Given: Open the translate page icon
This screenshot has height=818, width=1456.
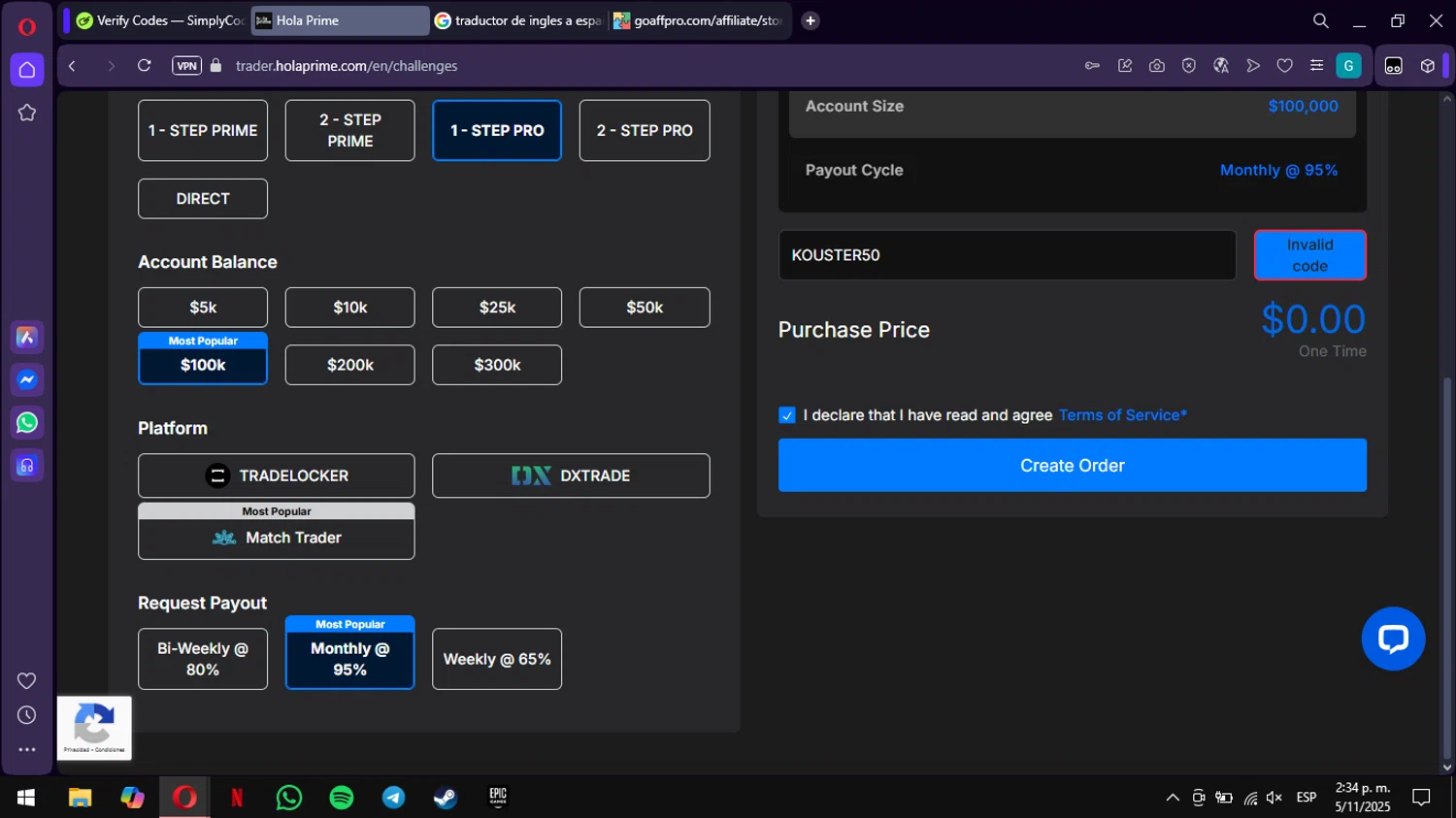Looking at the screenshot, I should tap(1221, 66).
